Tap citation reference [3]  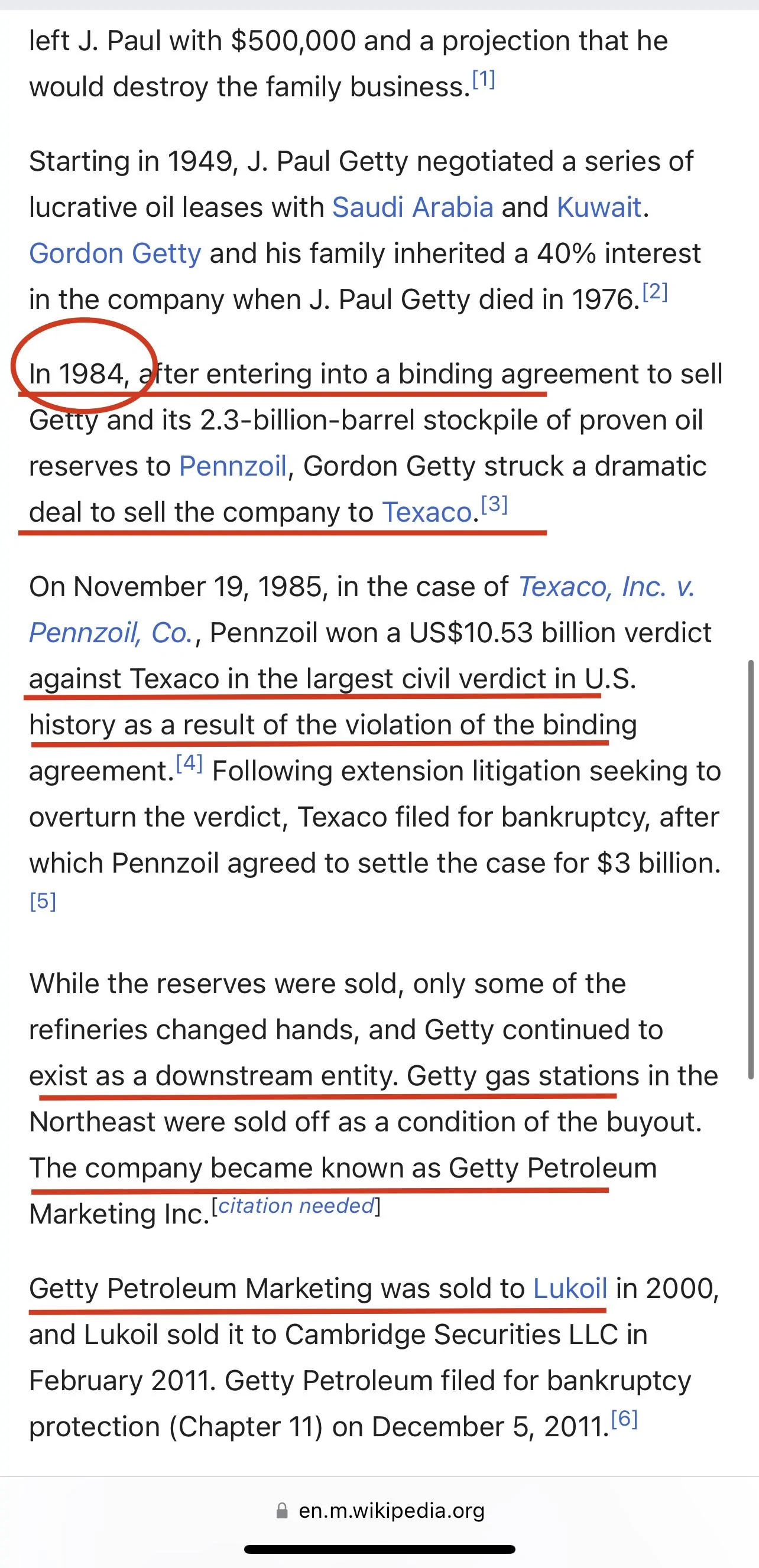click(495, 504)
